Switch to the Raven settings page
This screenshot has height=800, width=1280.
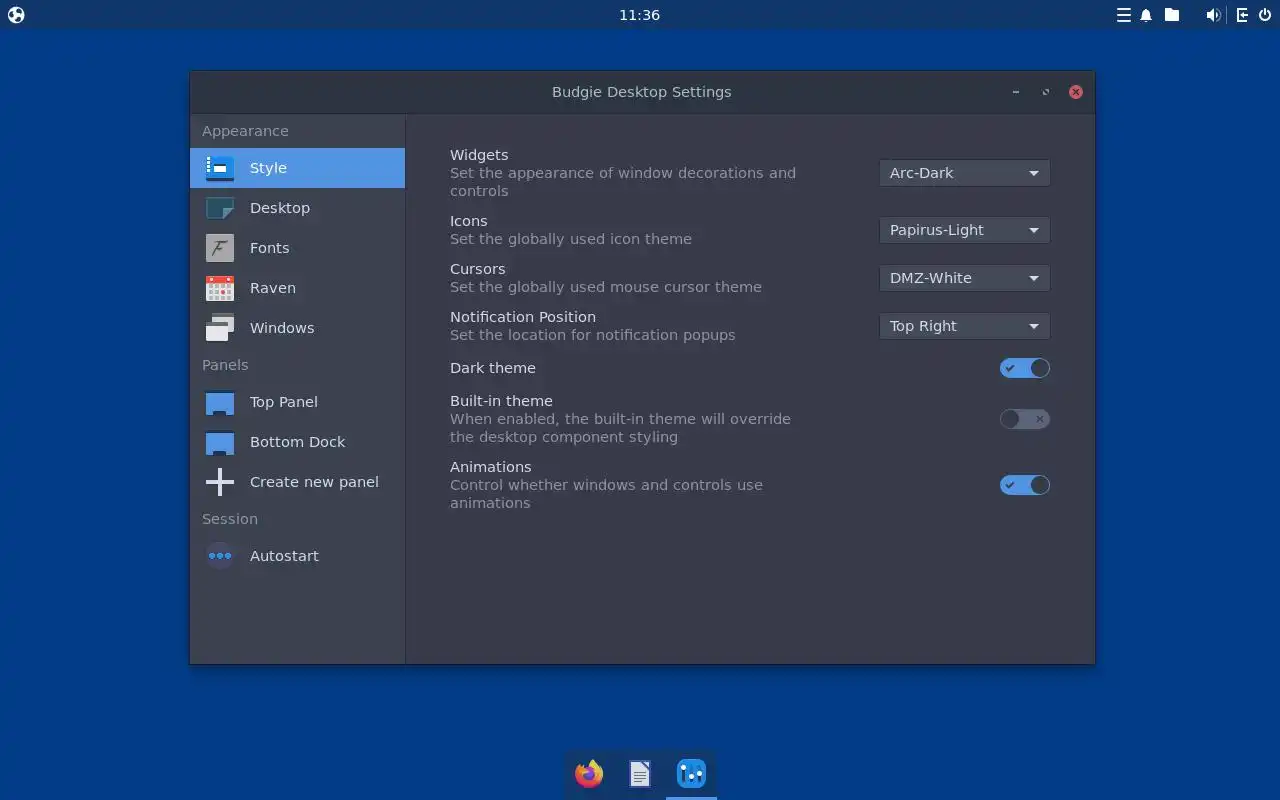tap(297, 288)
